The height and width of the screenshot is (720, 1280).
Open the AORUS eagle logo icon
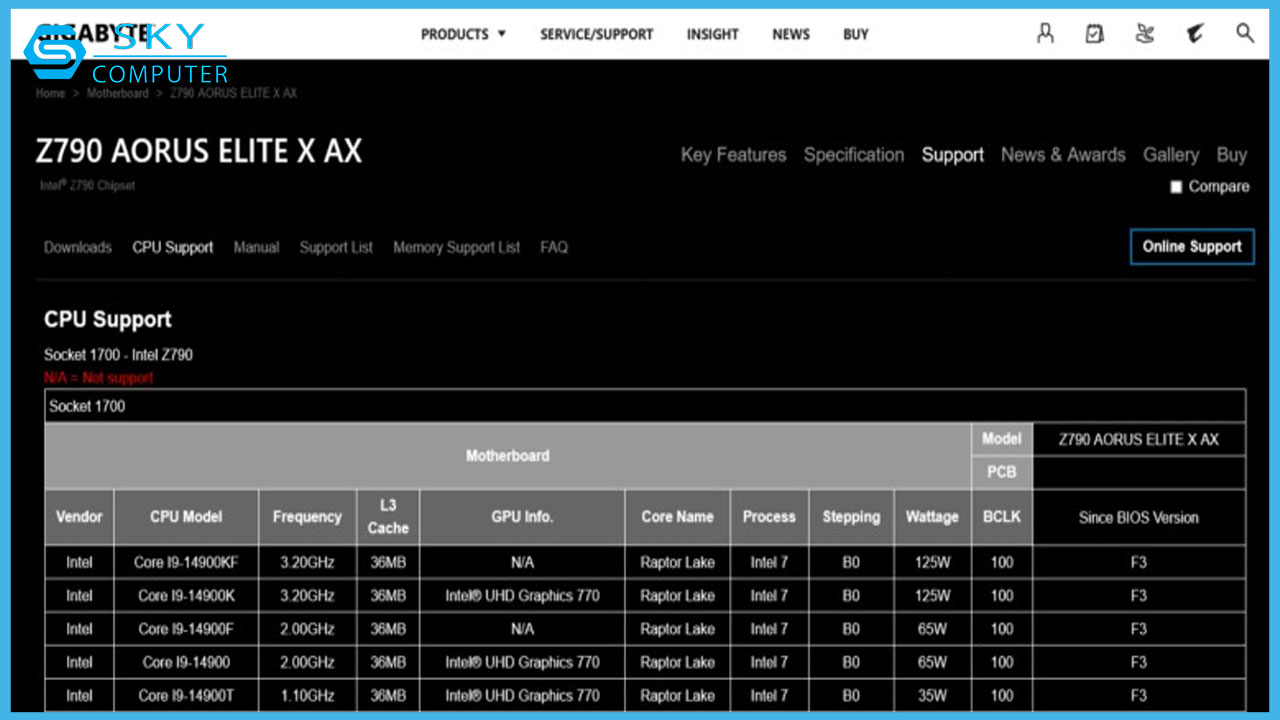click(x=1194, y=34)
